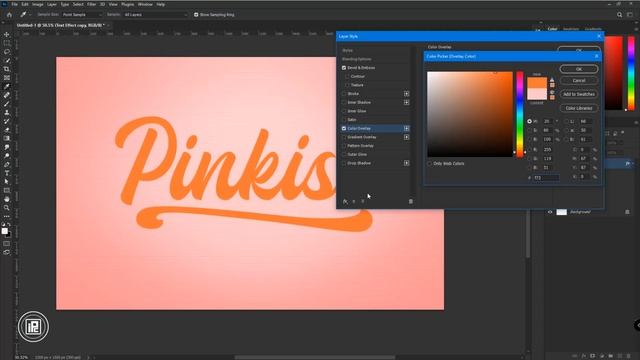Select the Rectangle shape tool
Image resolution: width=640 pixels, height=360 pixels.
(x=7, y=190)
